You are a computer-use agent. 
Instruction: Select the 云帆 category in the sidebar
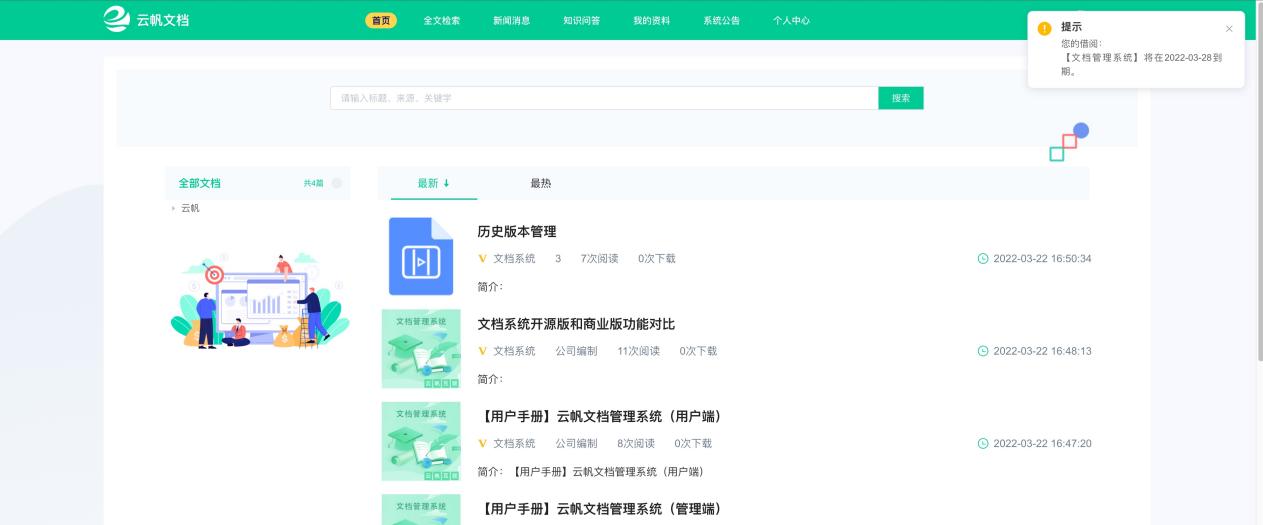[190, 208]
